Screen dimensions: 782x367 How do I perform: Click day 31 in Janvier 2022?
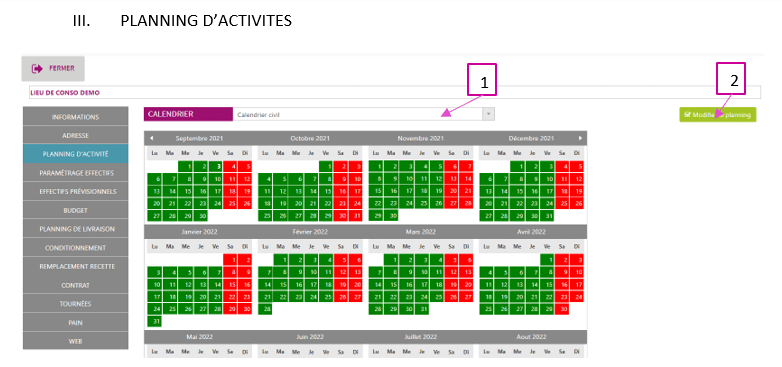coord(155,322)
